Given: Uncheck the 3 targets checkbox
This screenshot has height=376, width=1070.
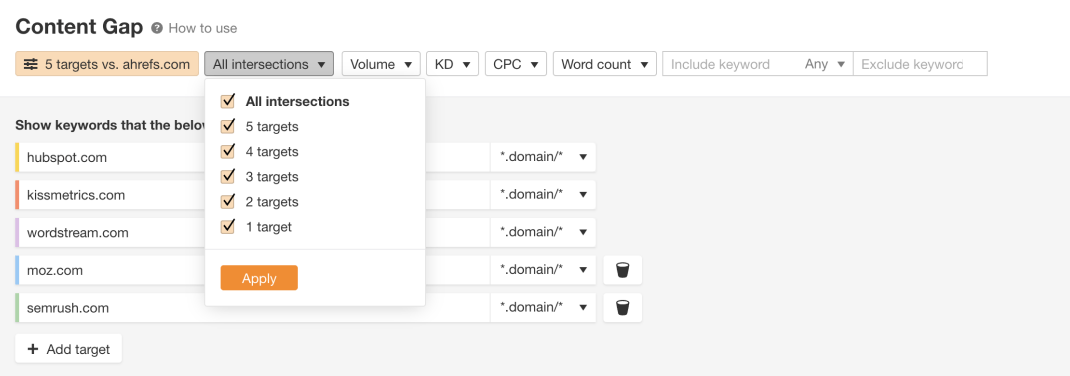Looking at the screenshot, I should [228, 177].
